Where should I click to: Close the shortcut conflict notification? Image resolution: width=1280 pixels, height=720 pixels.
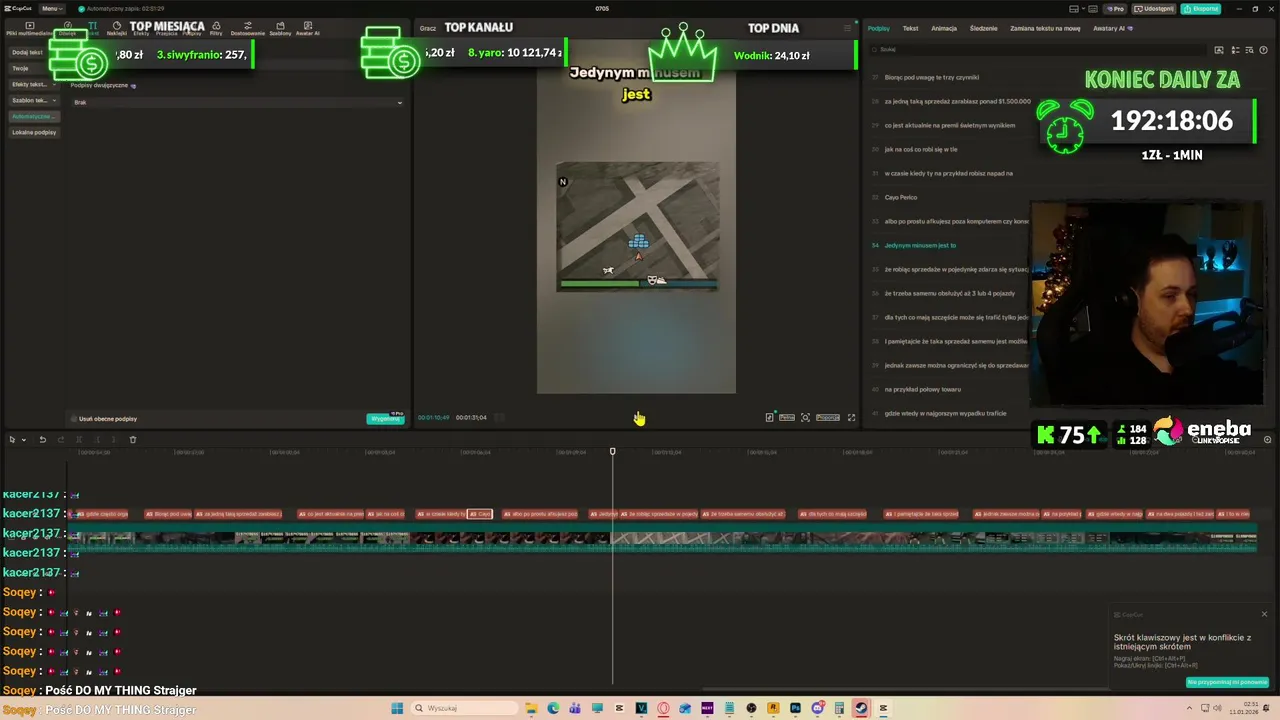(1264, 614)
